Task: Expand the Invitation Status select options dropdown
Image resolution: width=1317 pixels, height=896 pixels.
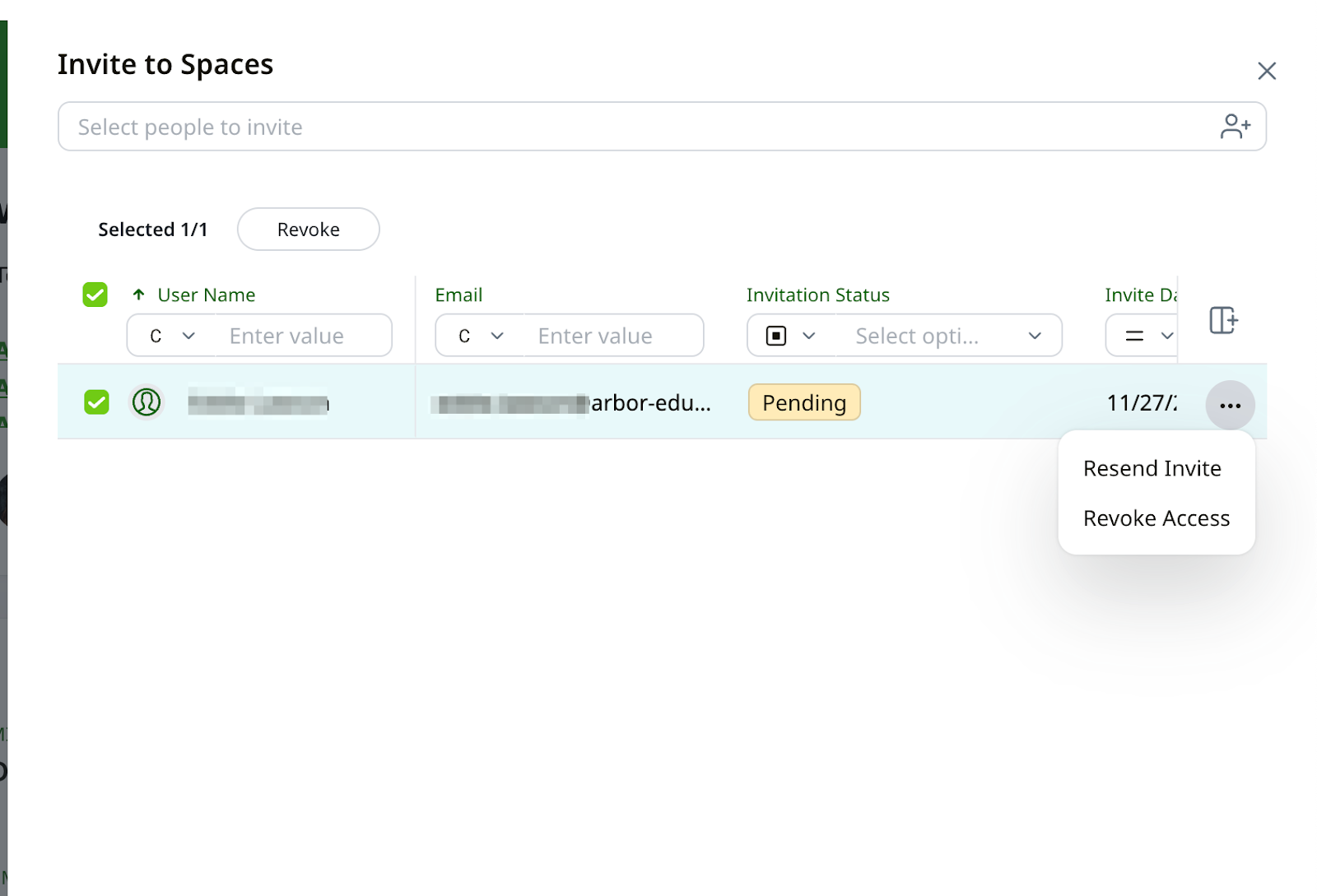Action: point(1034,336)
